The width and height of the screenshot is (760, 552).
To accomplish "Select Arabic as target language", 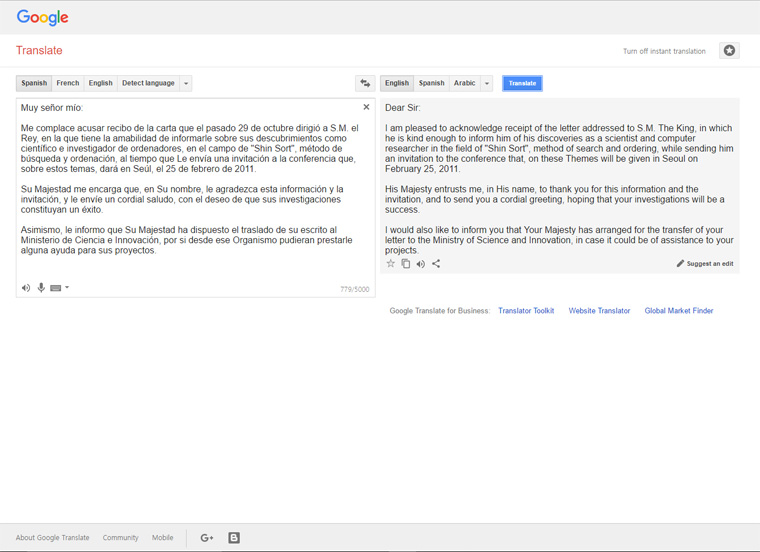I will 464,83.
